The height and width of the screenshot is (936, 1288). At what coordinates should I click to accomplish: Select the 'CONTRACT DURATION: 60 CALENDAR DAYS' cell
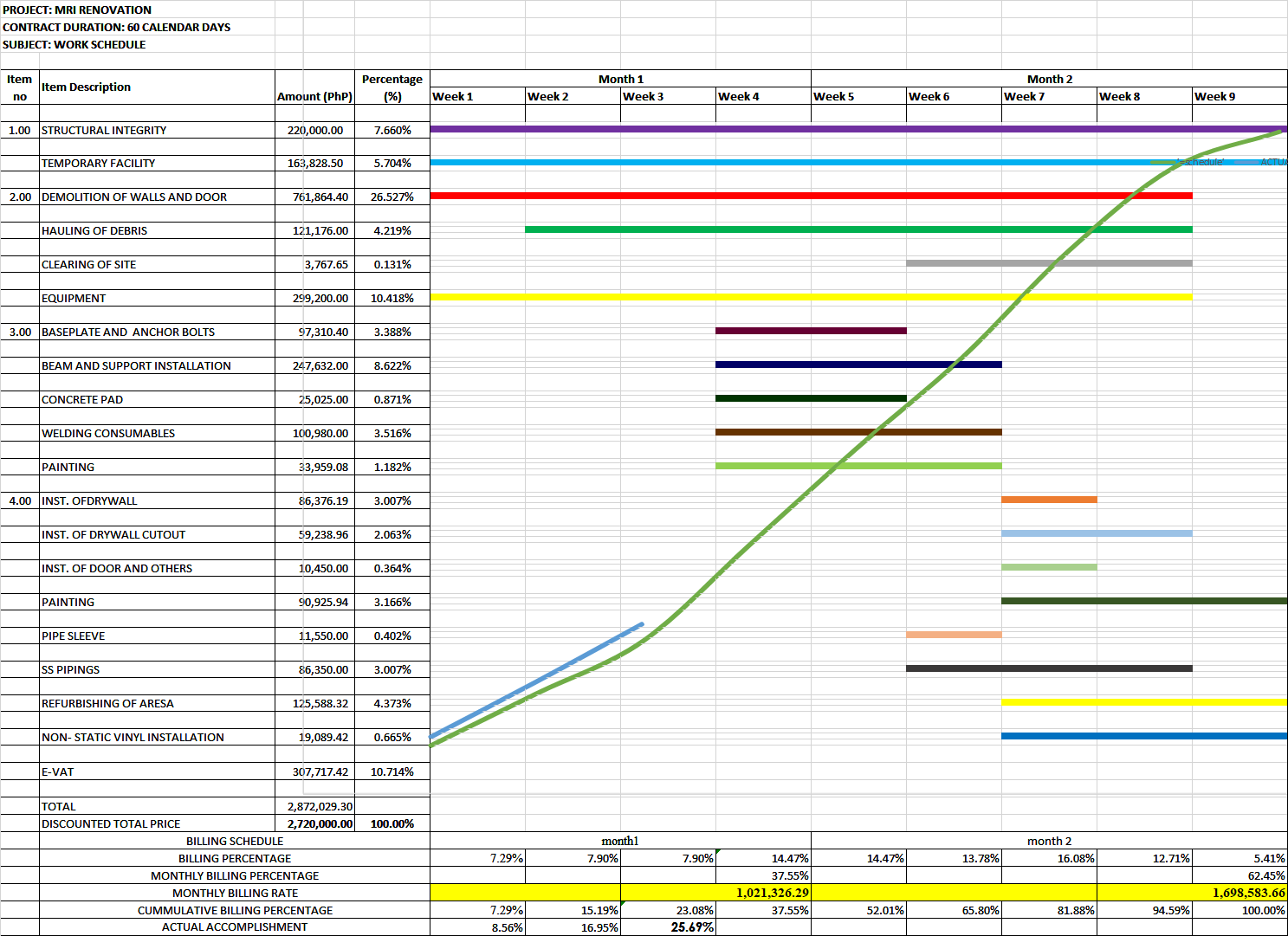[117, 27]
